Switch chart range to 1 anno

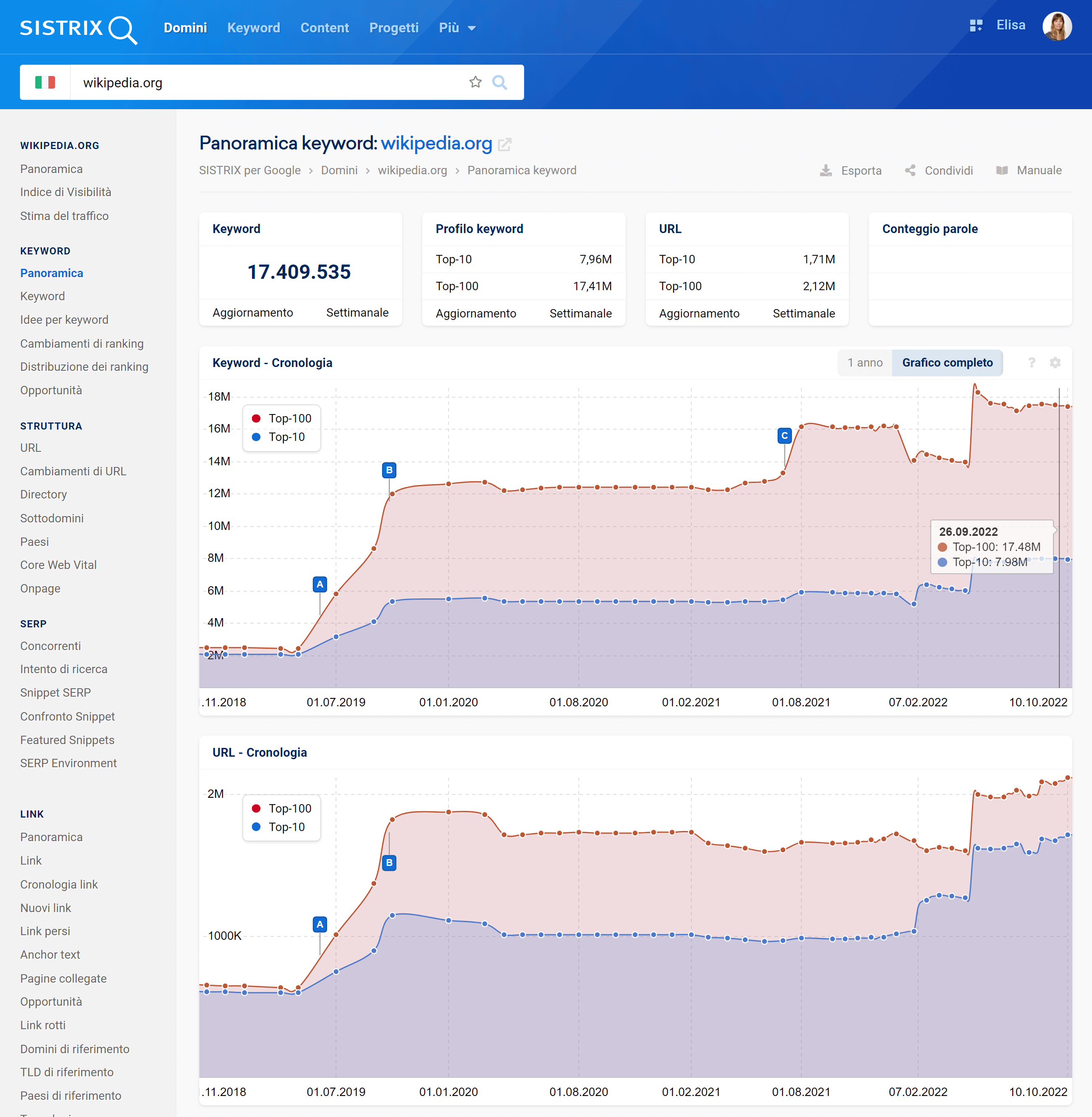tap(865, 362)
